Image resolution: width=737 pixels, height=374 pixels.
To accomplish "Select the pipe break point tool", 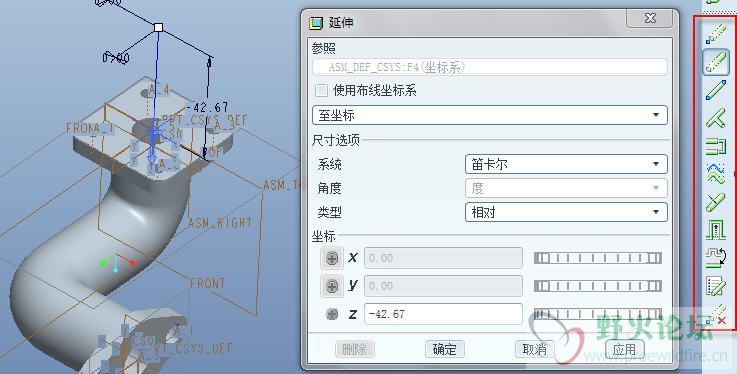I will pyautogui.click(x=716, y=203).
